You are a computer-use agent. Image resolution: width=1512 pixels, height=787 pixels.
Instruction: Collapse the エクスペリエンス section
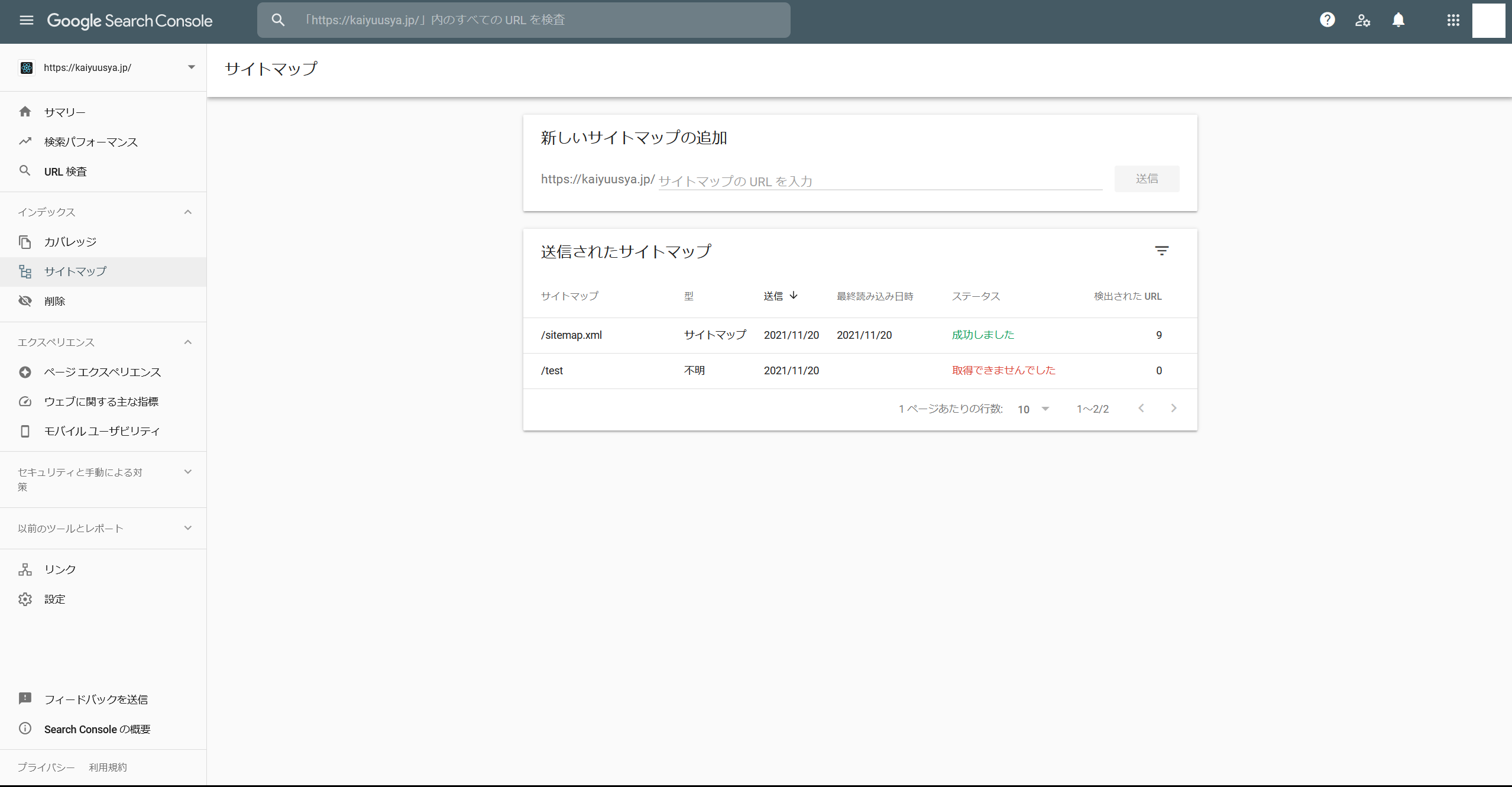(x=188, y=342)
